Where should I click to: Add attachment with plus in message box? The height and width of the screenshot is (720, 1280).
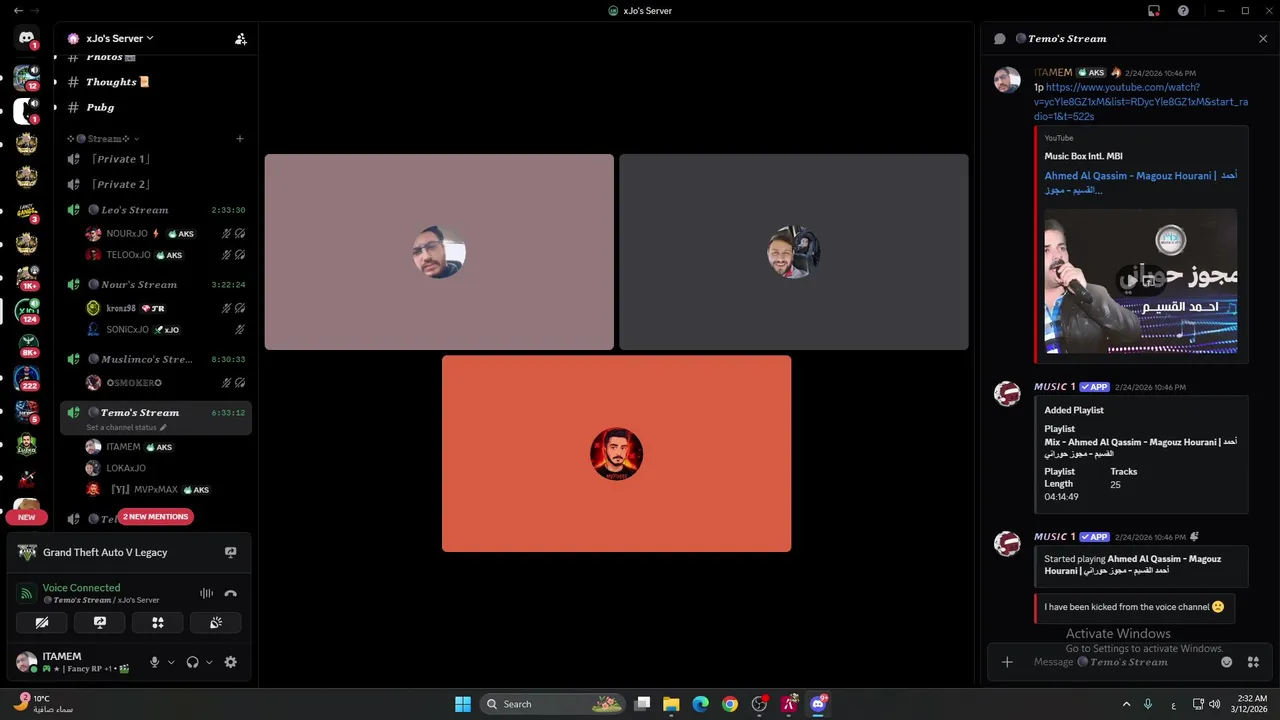1007,662
